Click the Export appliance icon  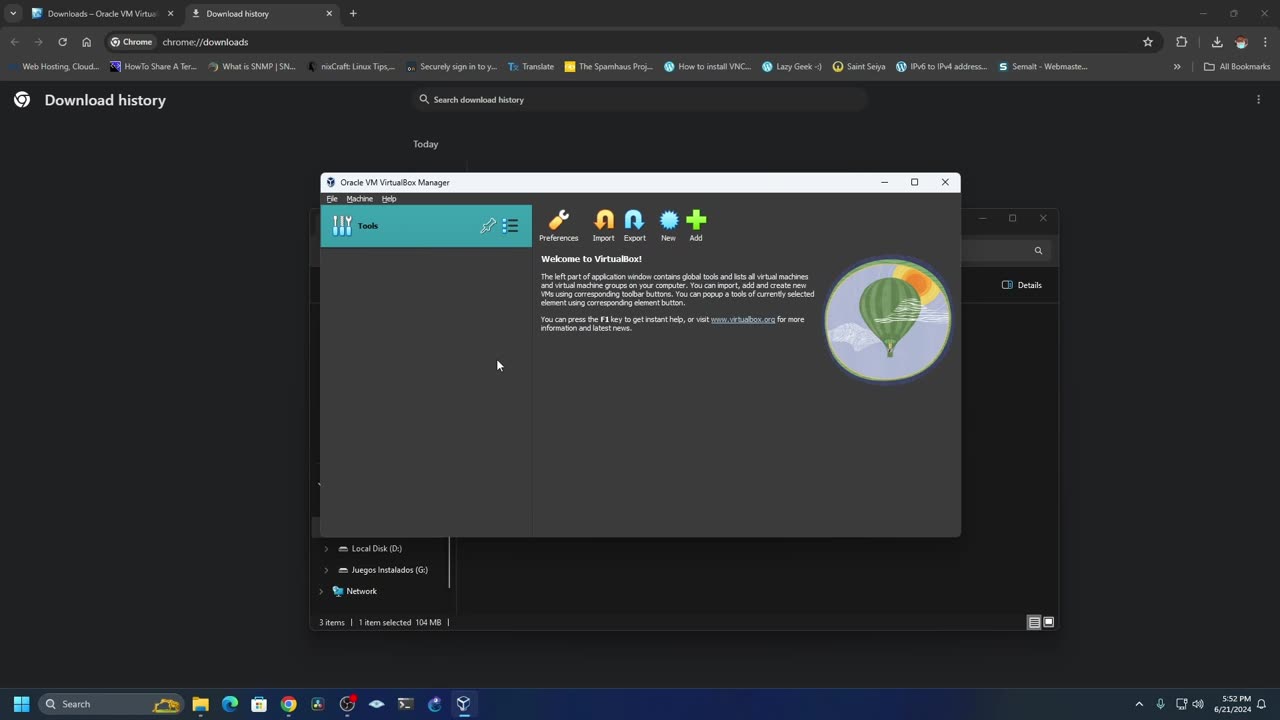[x=634, y=225]
